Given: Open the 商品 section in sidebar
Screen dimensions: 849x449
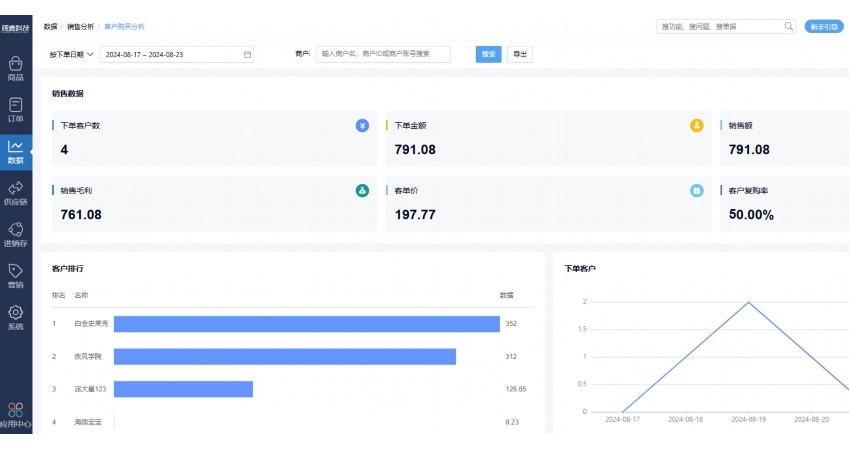Looking at the screenshot, I should 15,68.
